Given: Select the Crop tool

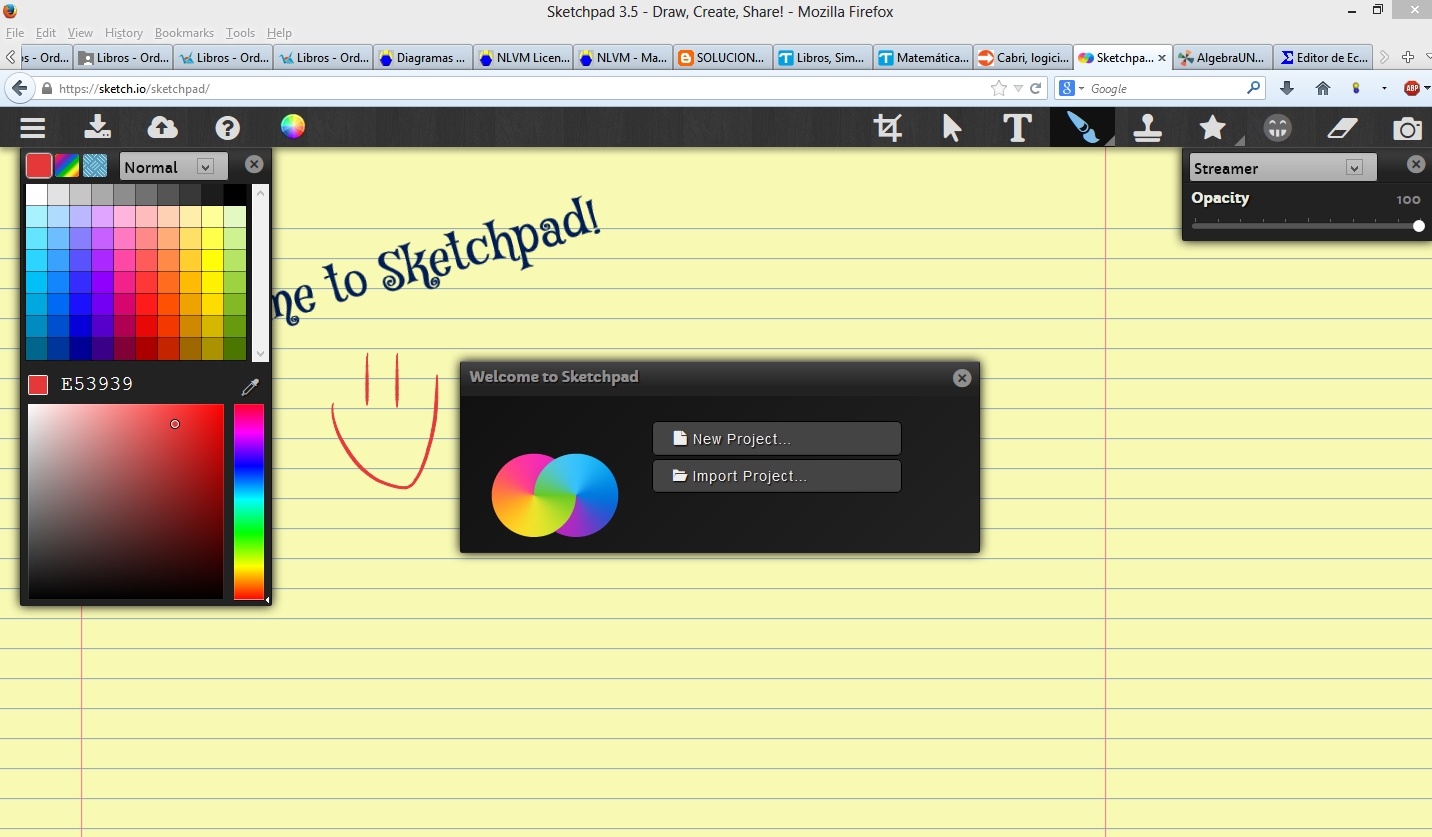Looking at the screenshot, I should click(888, 128).
